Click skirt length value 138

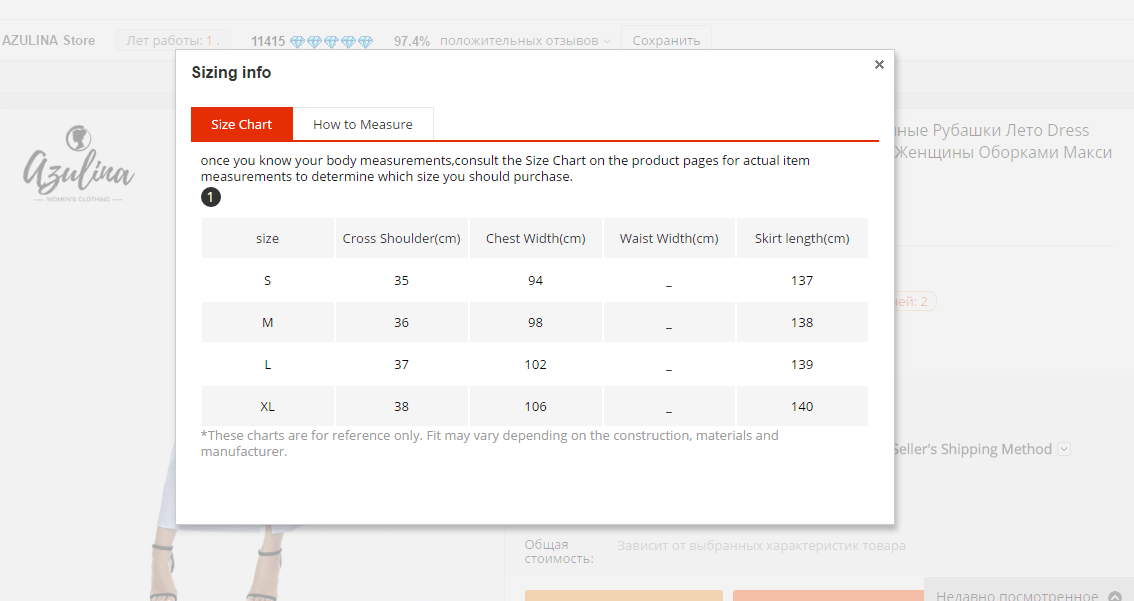point(802,323)
